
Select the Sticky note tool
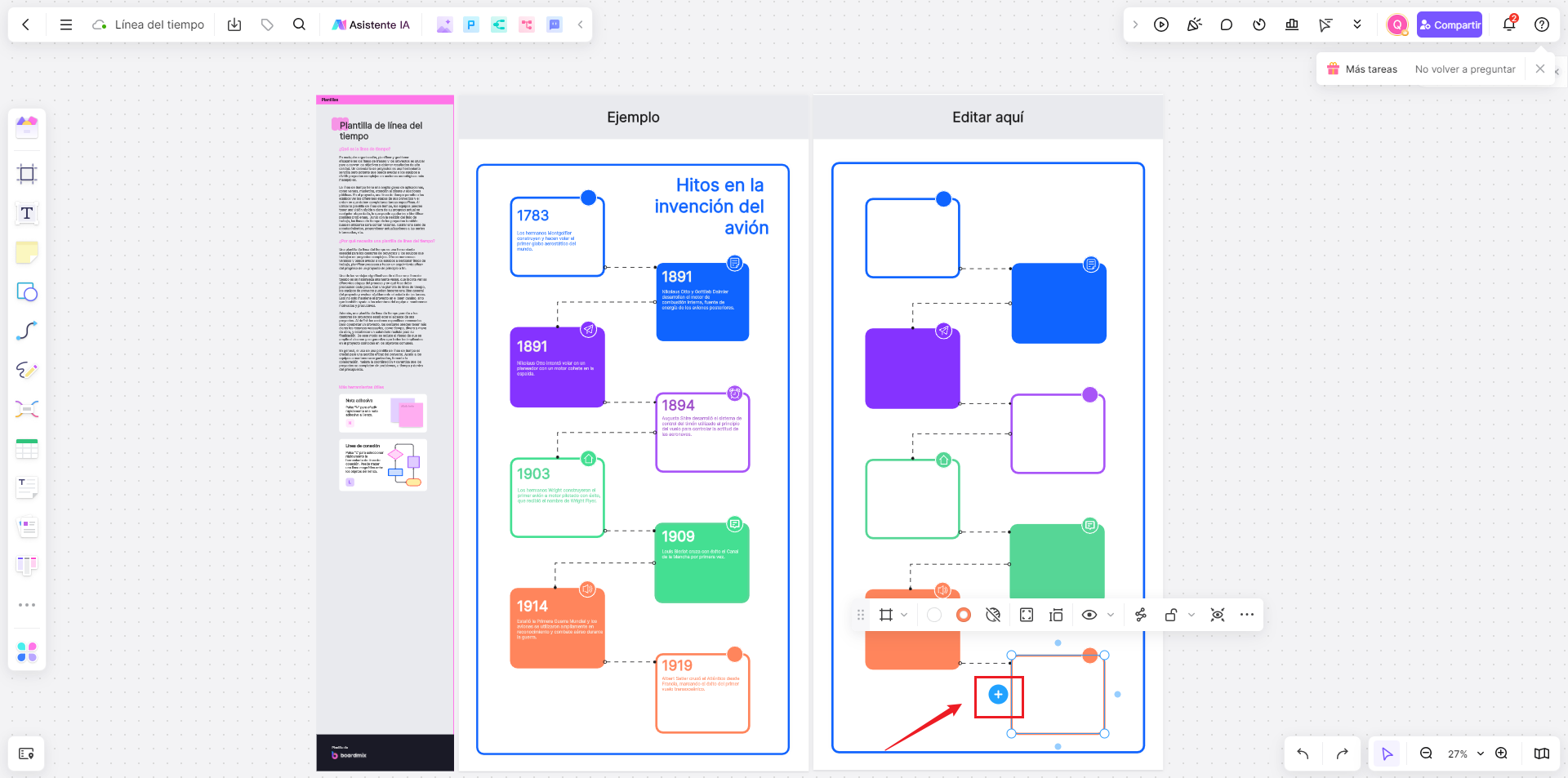27,253
